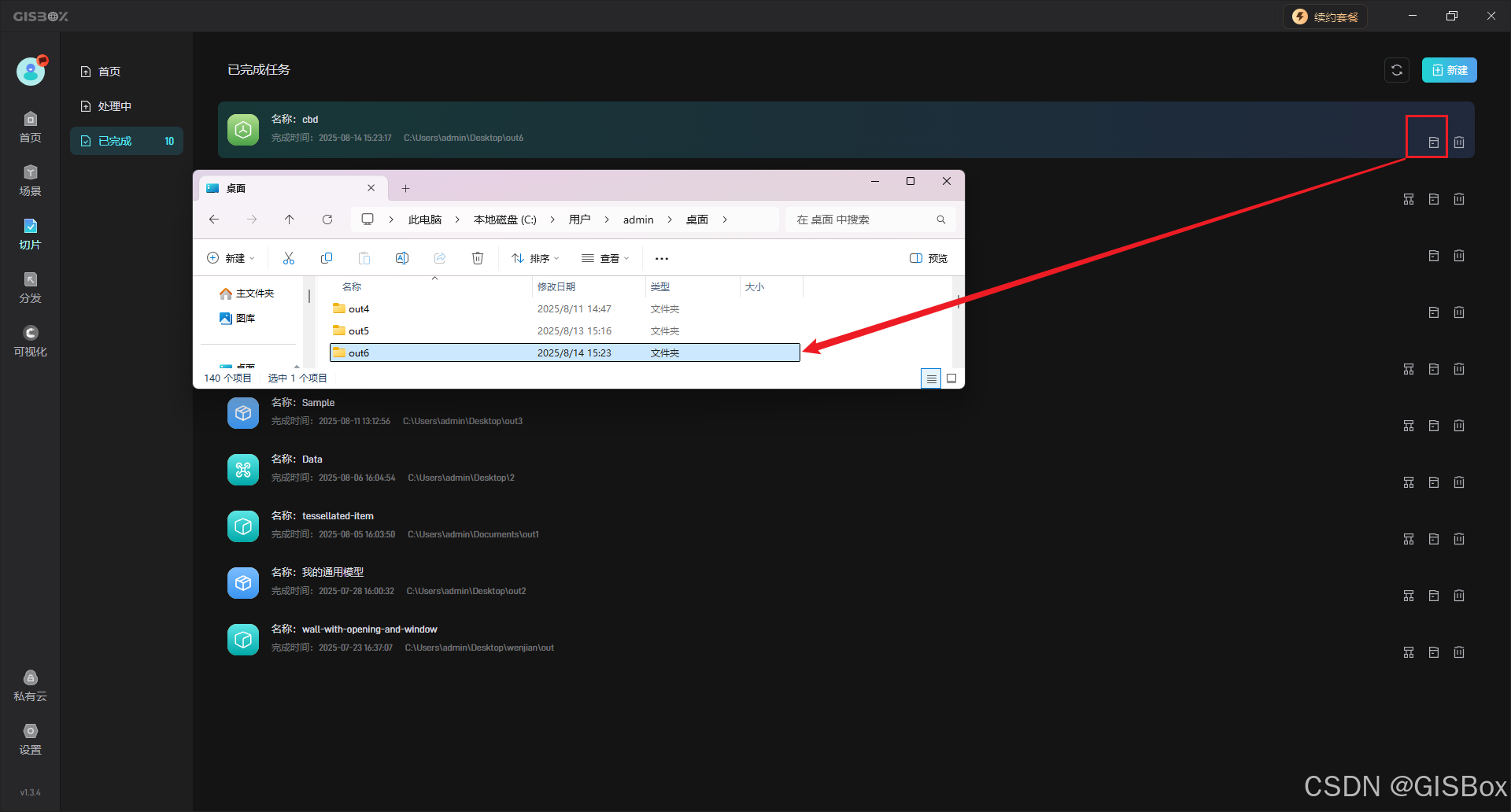This screenshot has width=1511, height=812.
Task: Switch Explorer to details list view
Action: tap(931, 378)
